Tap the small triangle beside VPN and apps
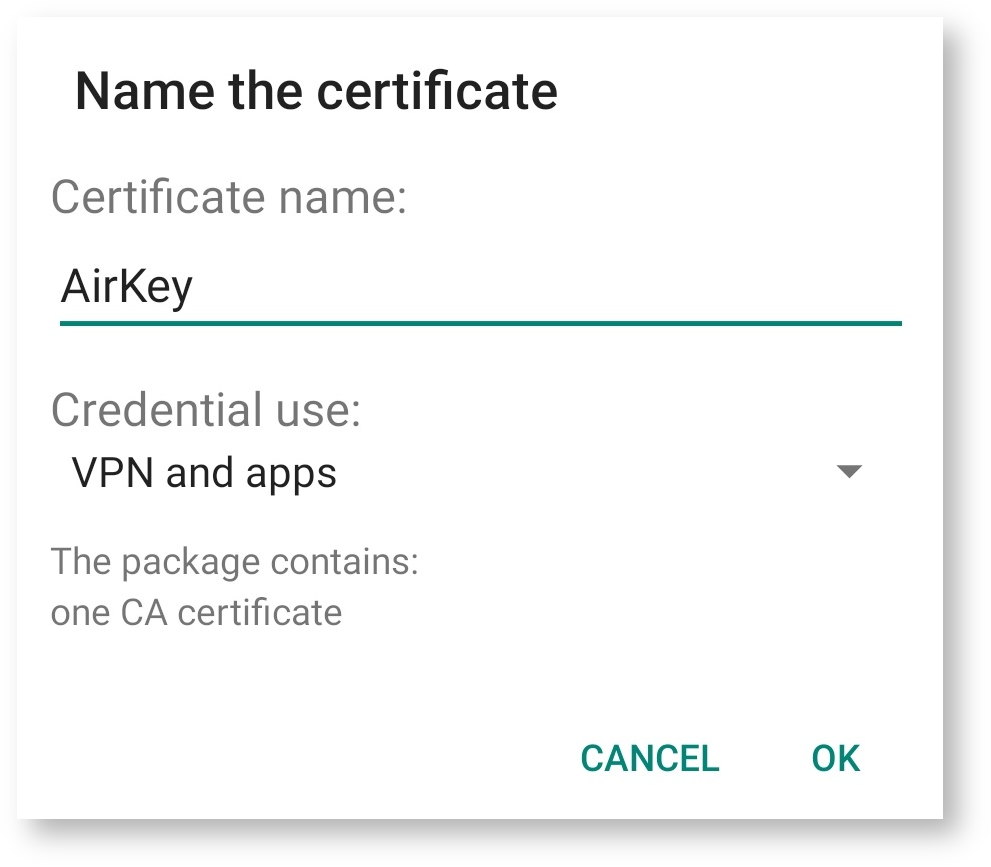 coord(848,472)
